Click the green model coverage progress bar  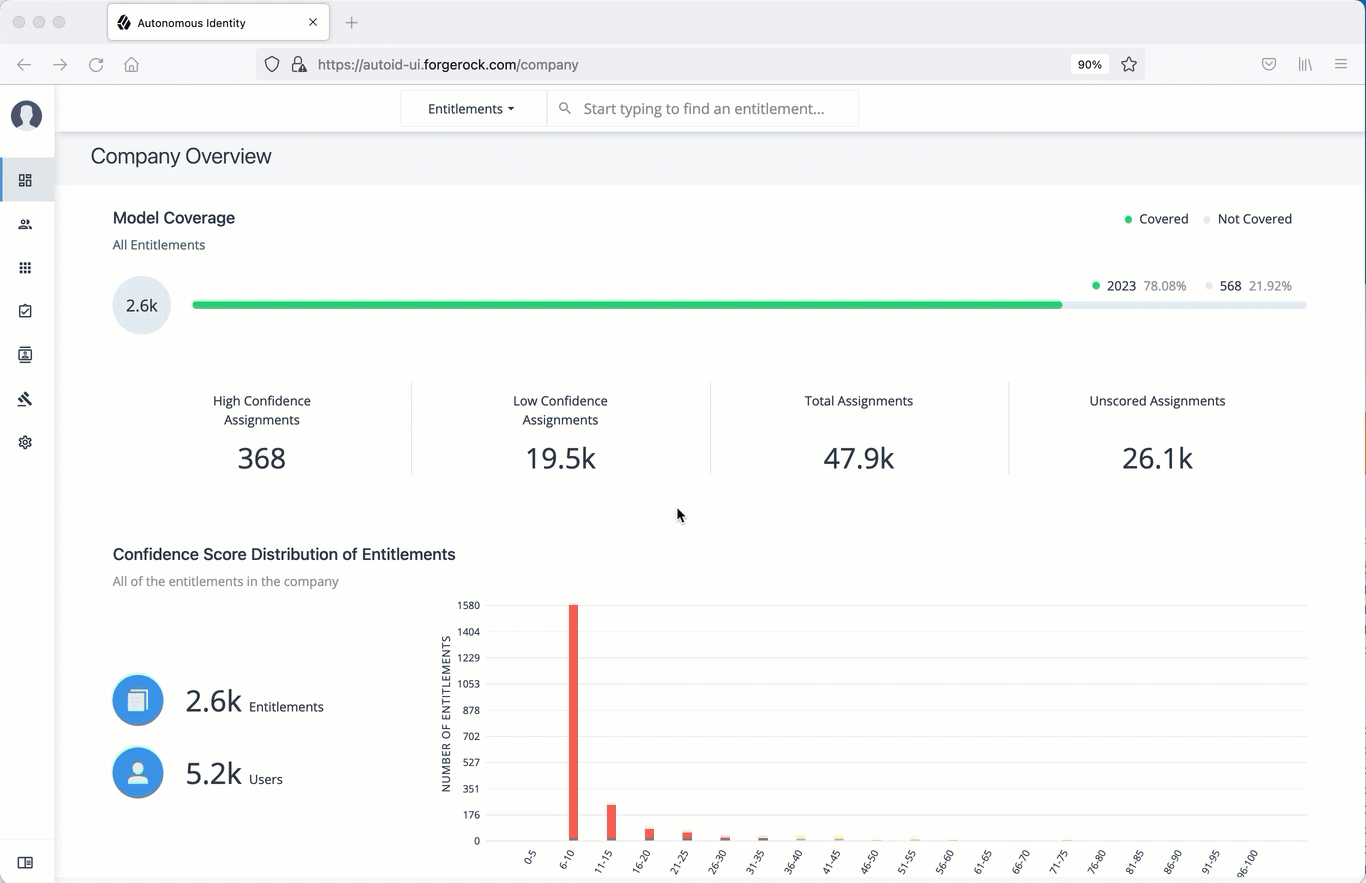[626, 305]
